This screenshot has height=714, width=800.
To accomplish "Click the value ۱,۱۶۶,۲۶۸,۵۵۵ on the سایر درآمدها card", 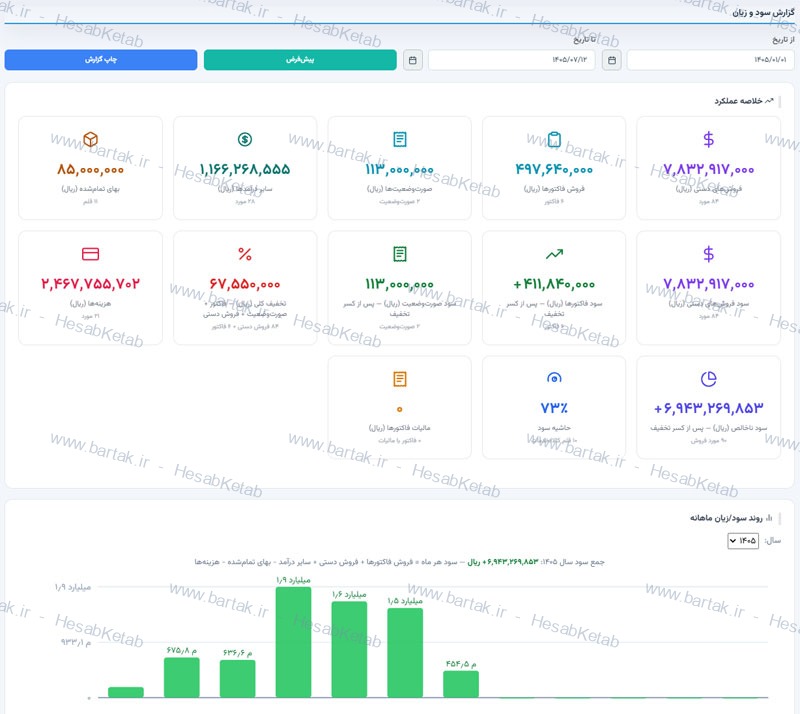I will (x=245, y=169).
